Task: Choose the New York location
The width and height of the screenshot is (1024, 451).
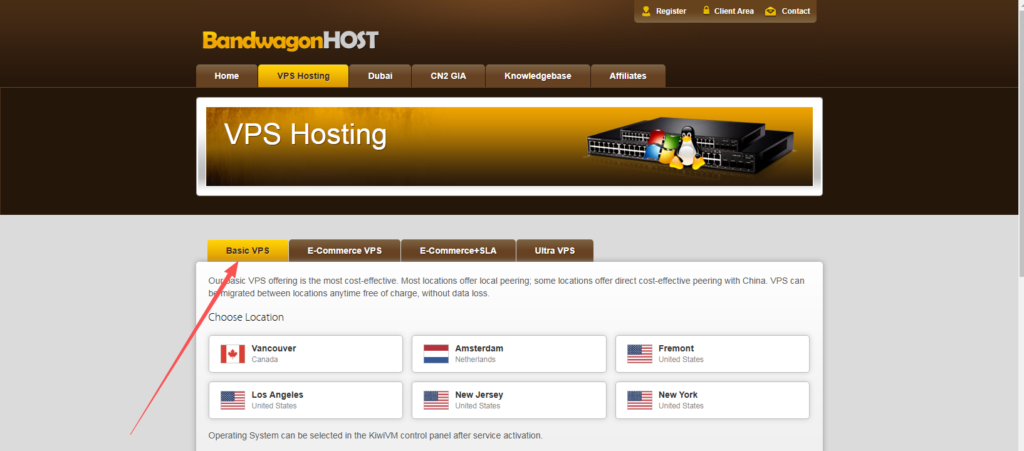Action: pyautogui.click(x=712, y=400)
